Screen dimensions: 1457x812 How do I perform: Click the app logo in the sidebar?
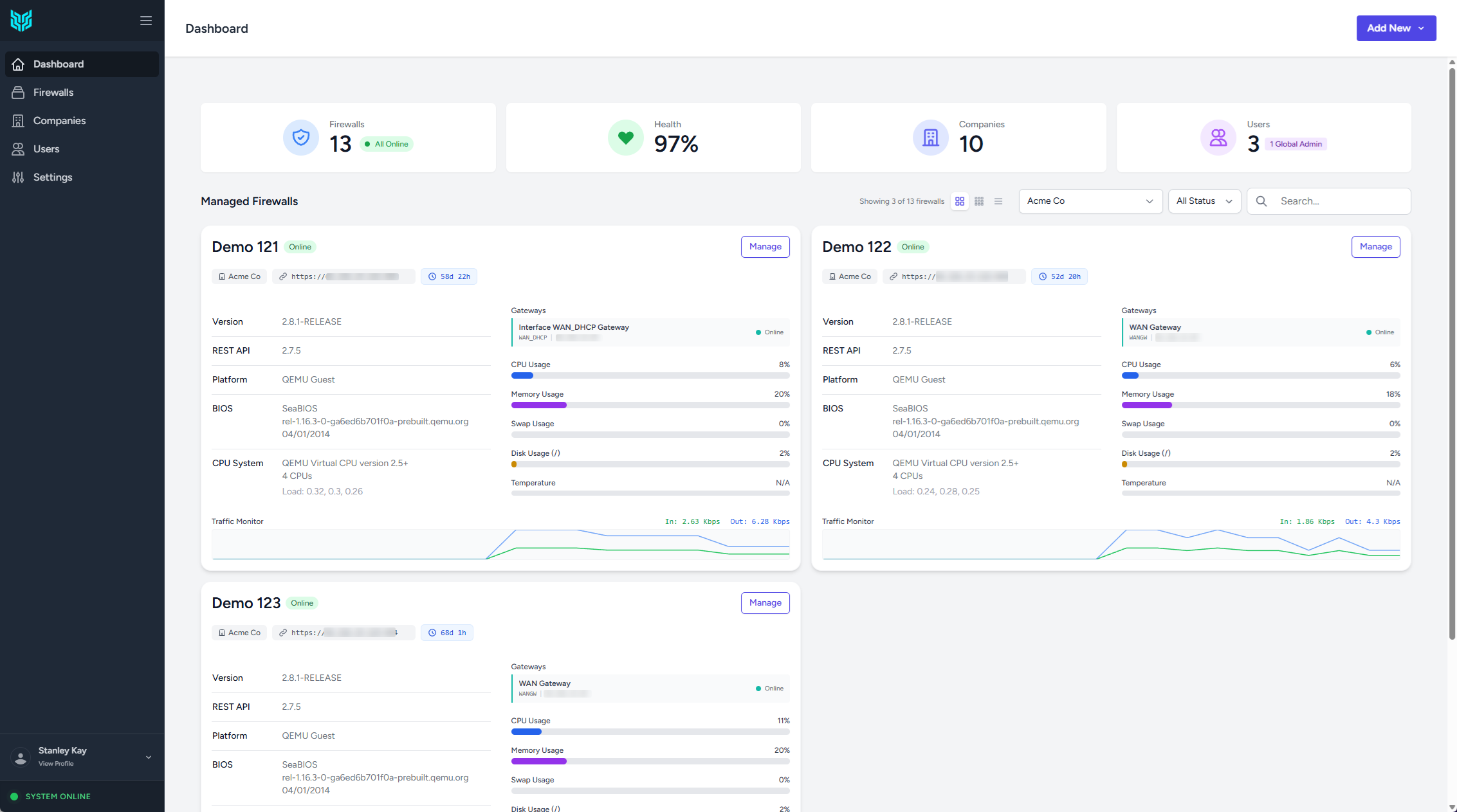[x=21, y=21]
